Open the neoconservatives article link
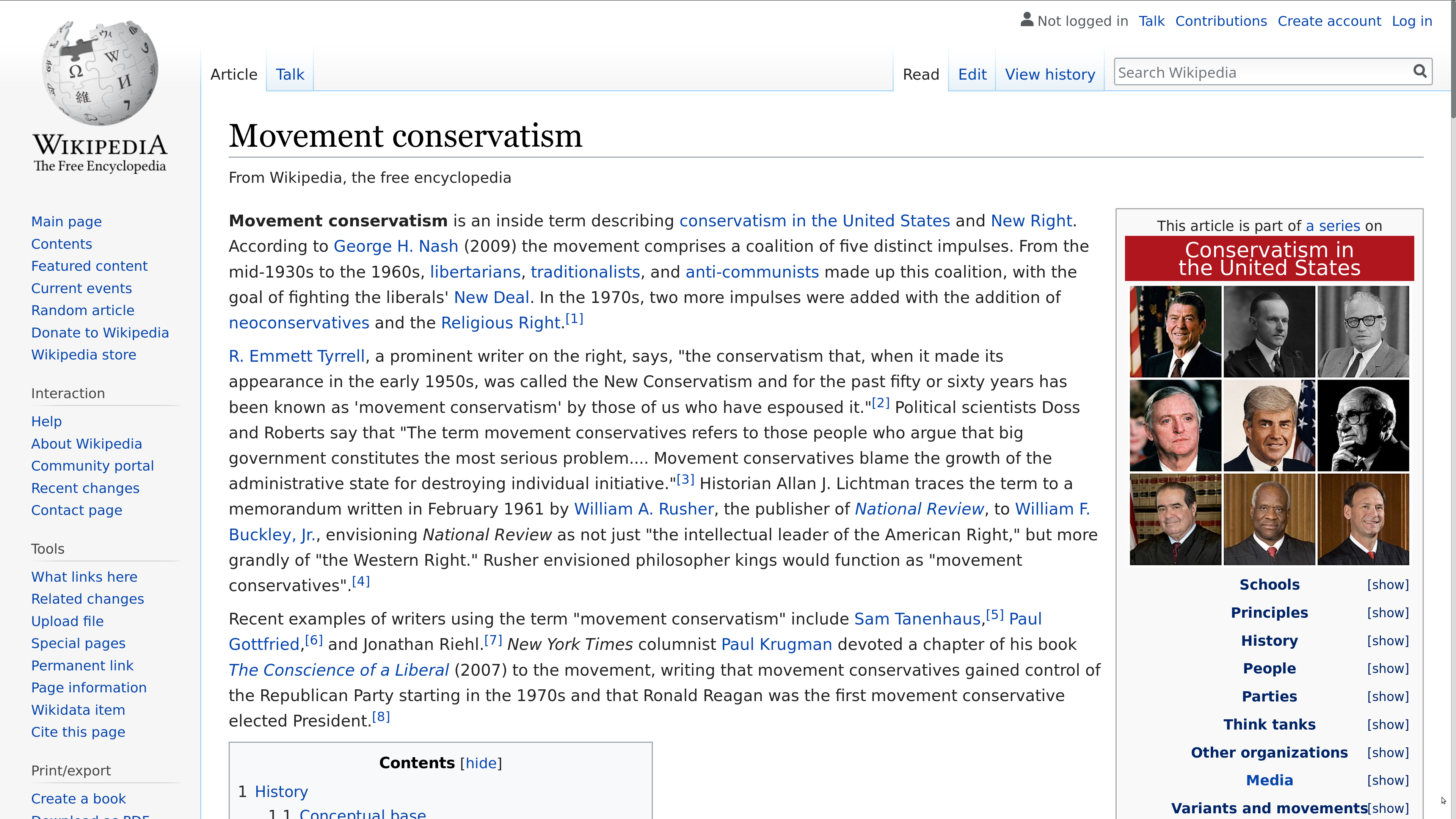Image resolution: width=1456 pixels, height=819 pixels. click(x=299, y=323)
